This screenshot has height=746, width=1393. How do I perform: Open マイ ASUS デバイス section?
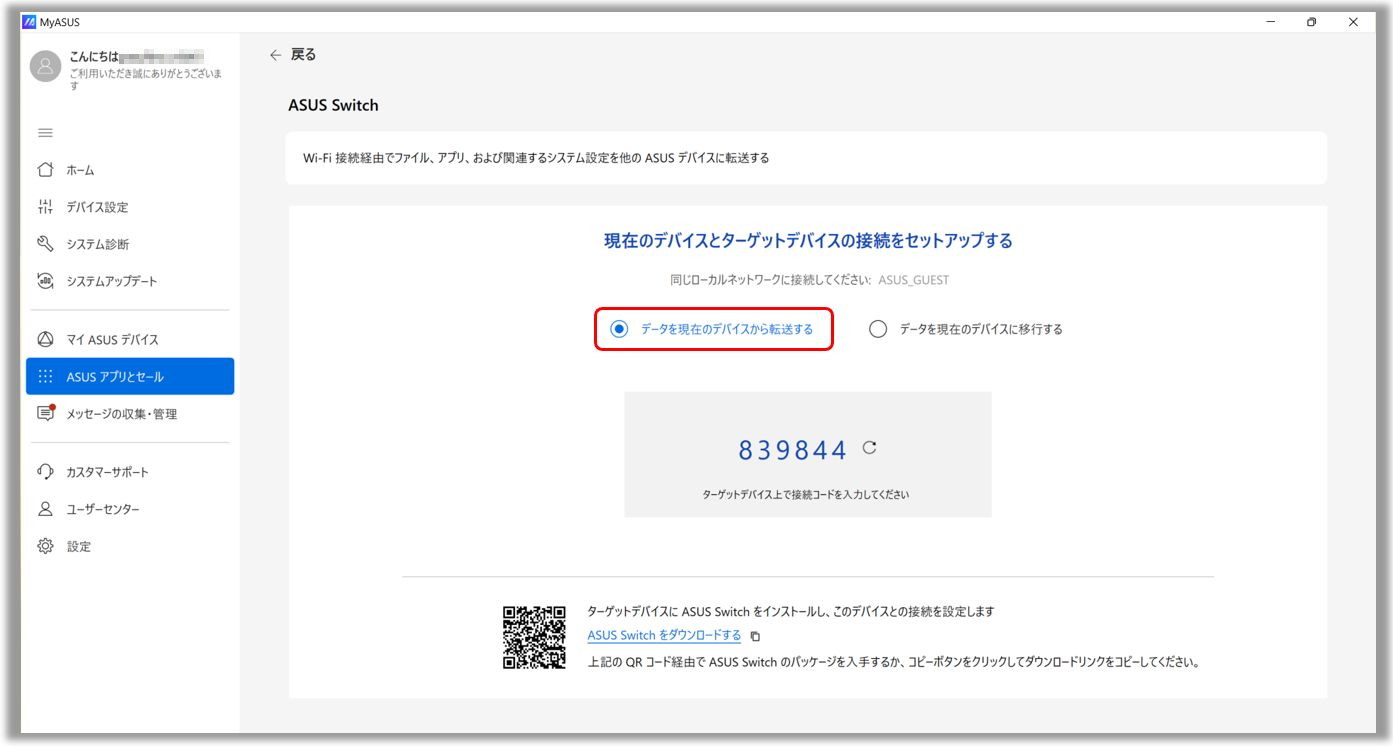130,339
